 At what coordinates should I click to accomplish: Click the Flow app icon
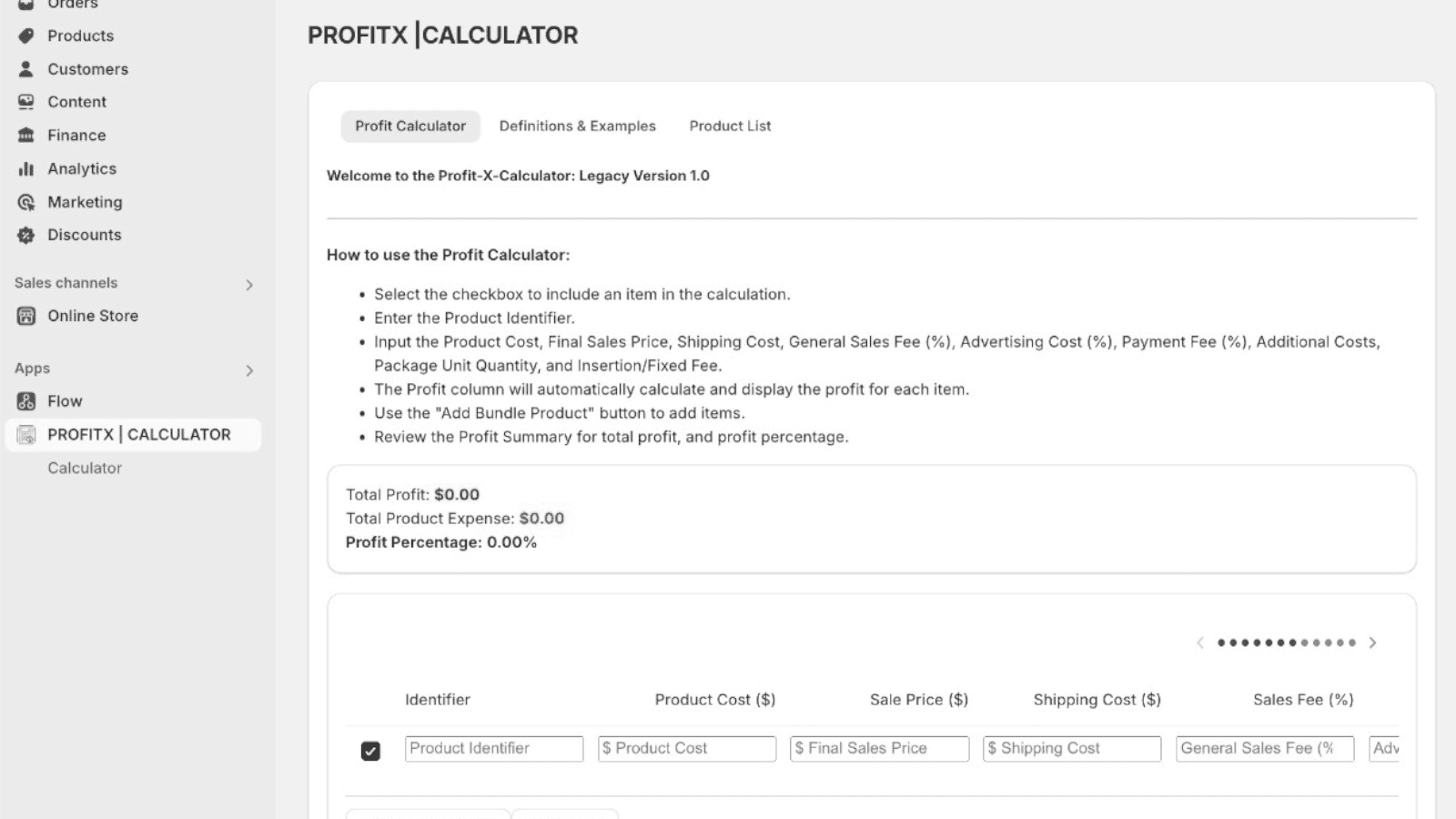[26, 401]
